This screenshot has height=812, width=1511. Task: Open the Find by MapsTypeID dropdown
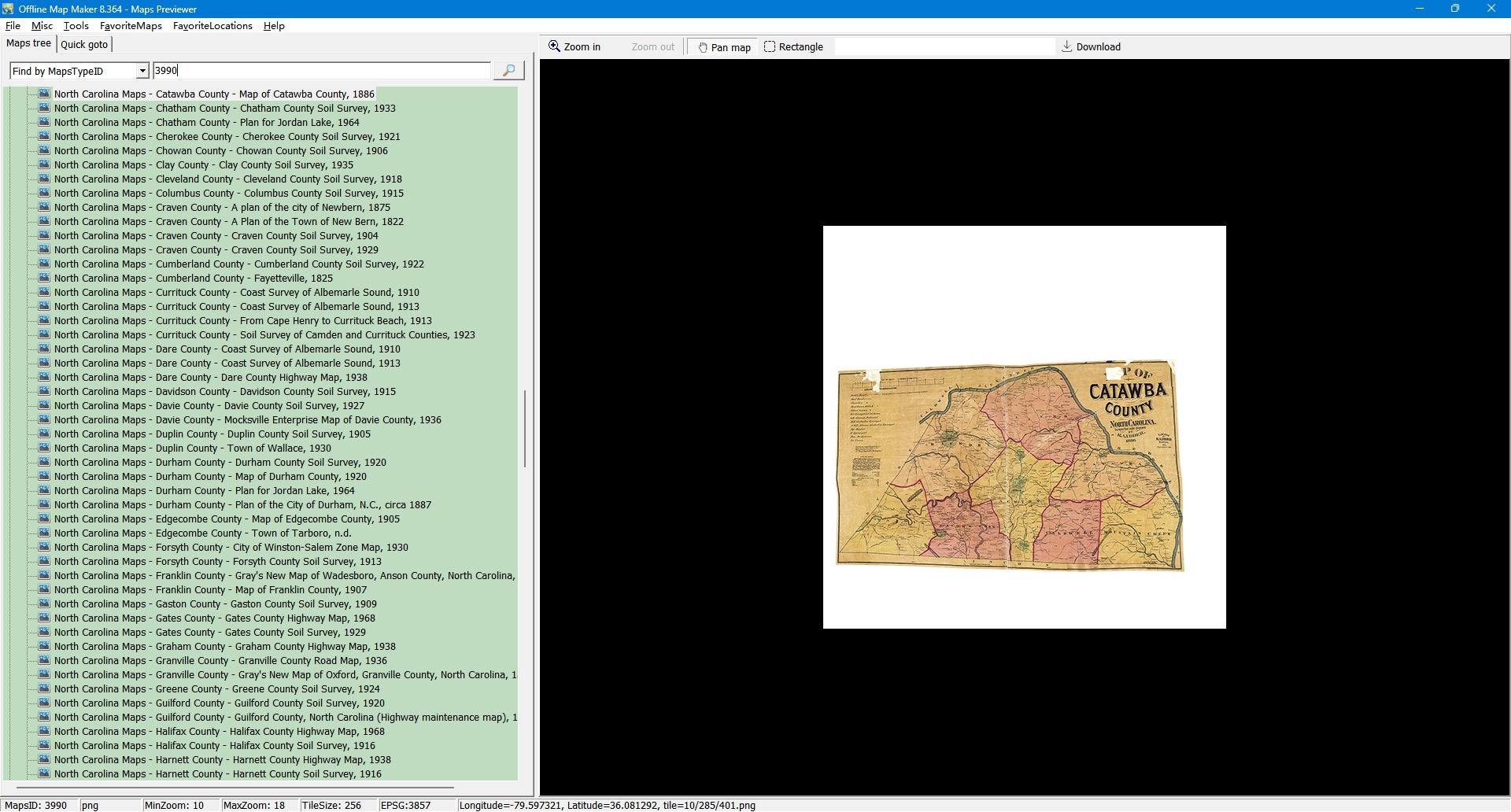142,72
